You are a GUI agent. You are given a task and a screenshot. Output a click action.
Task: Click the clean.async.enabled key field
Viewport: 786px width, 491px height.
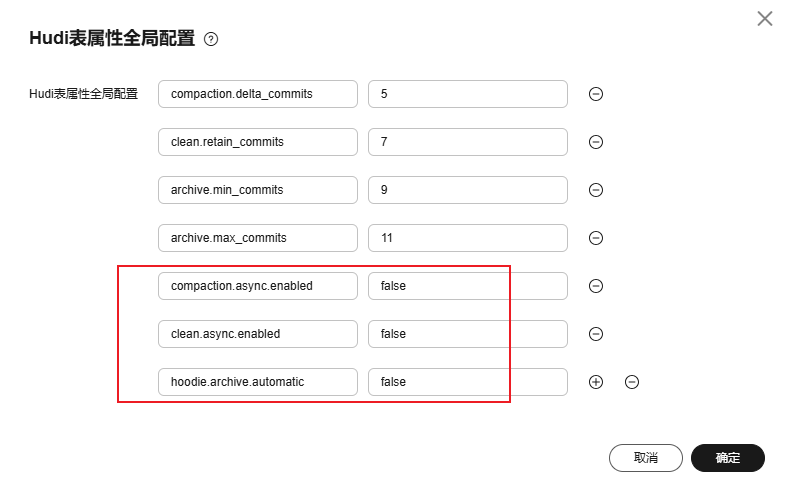(258, 334)
